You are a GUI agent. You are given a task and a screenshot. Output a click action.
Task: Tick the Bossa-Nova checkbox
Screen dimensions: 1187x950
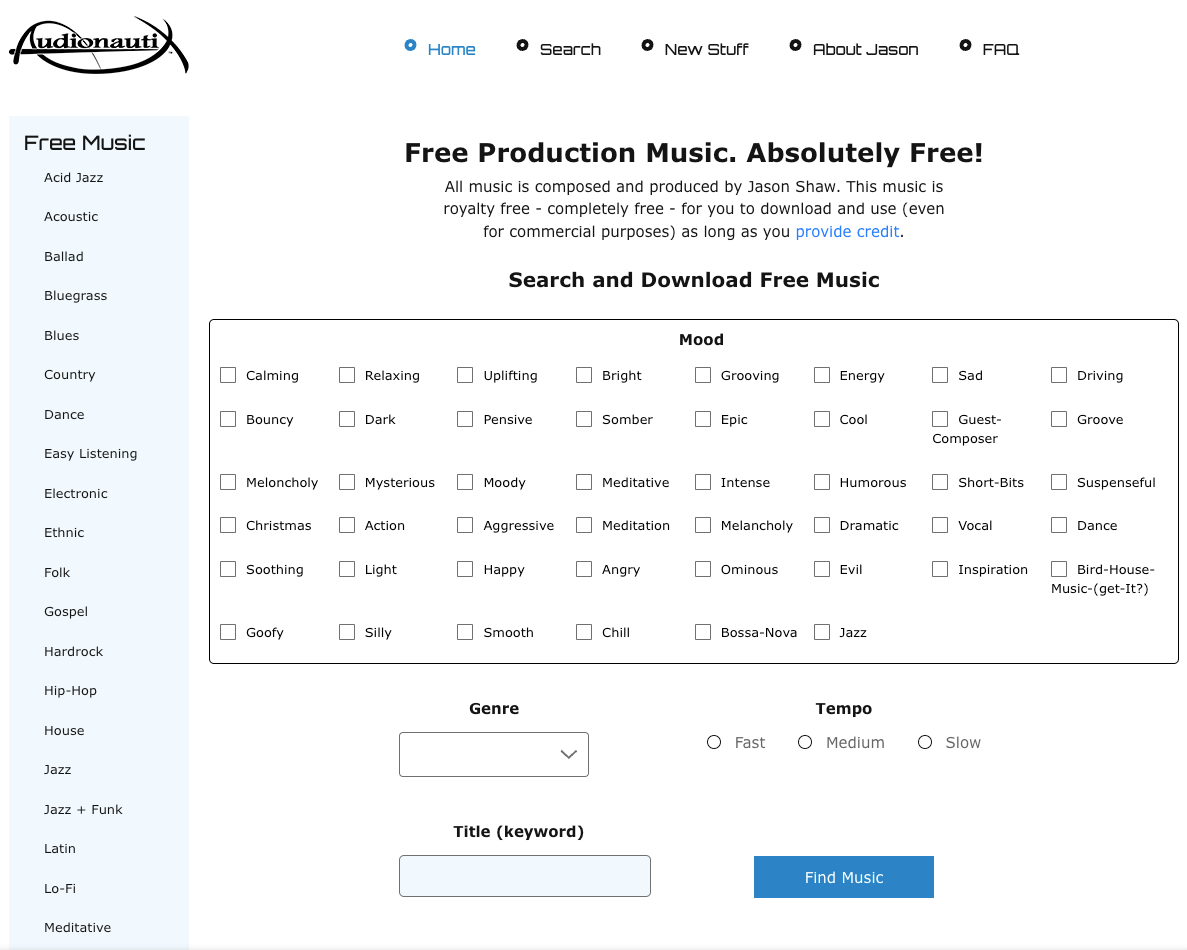pos(703,632)
